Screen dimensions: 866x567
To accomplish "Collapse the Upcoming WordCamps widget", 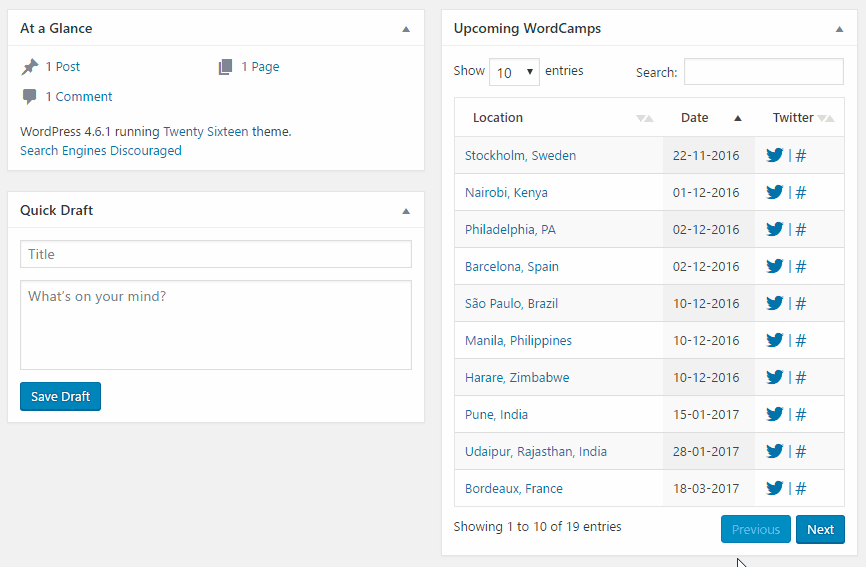I will [839, 29].
